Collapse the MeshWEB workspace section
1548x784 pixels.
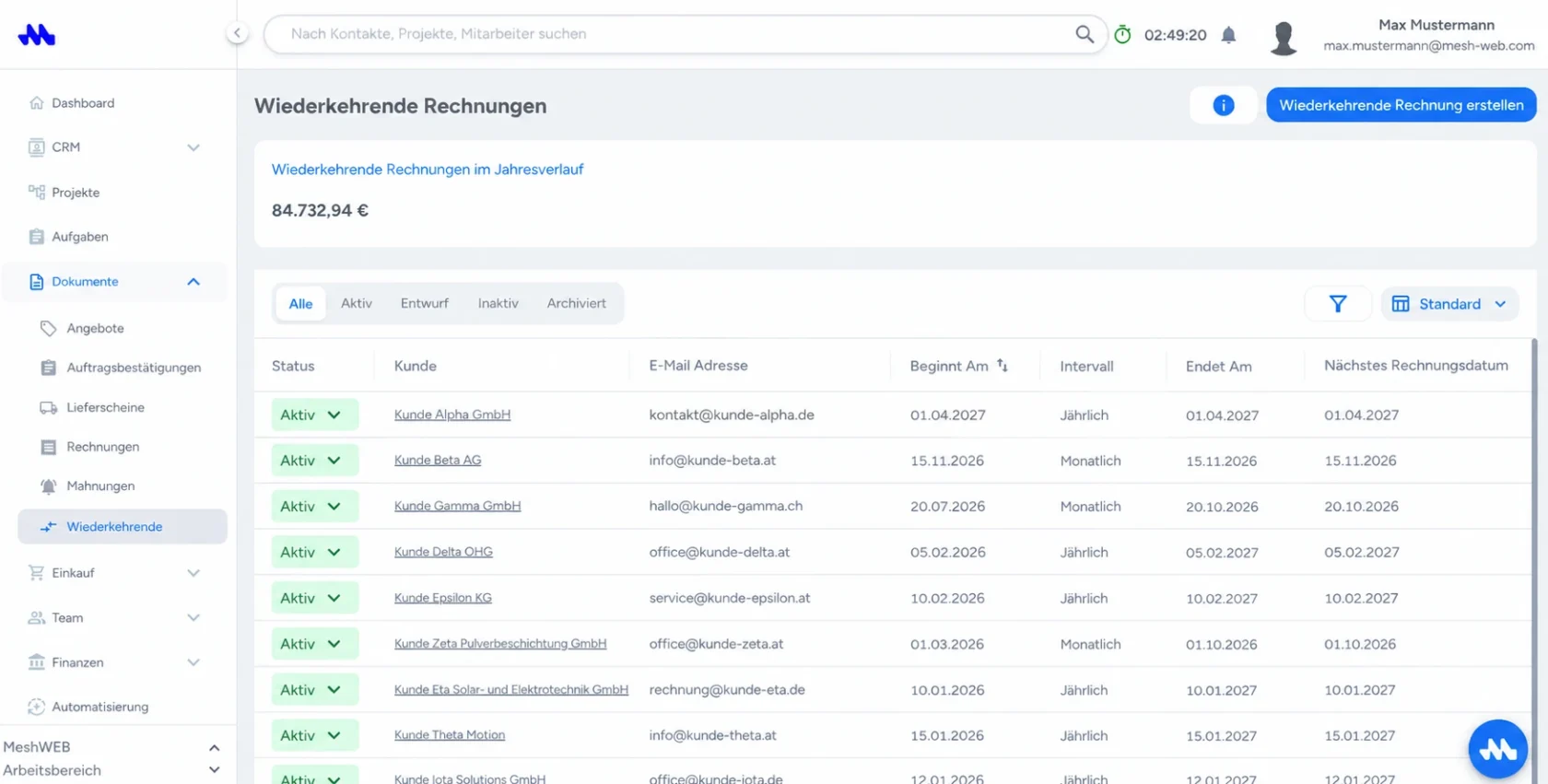(x=214, y=748)
